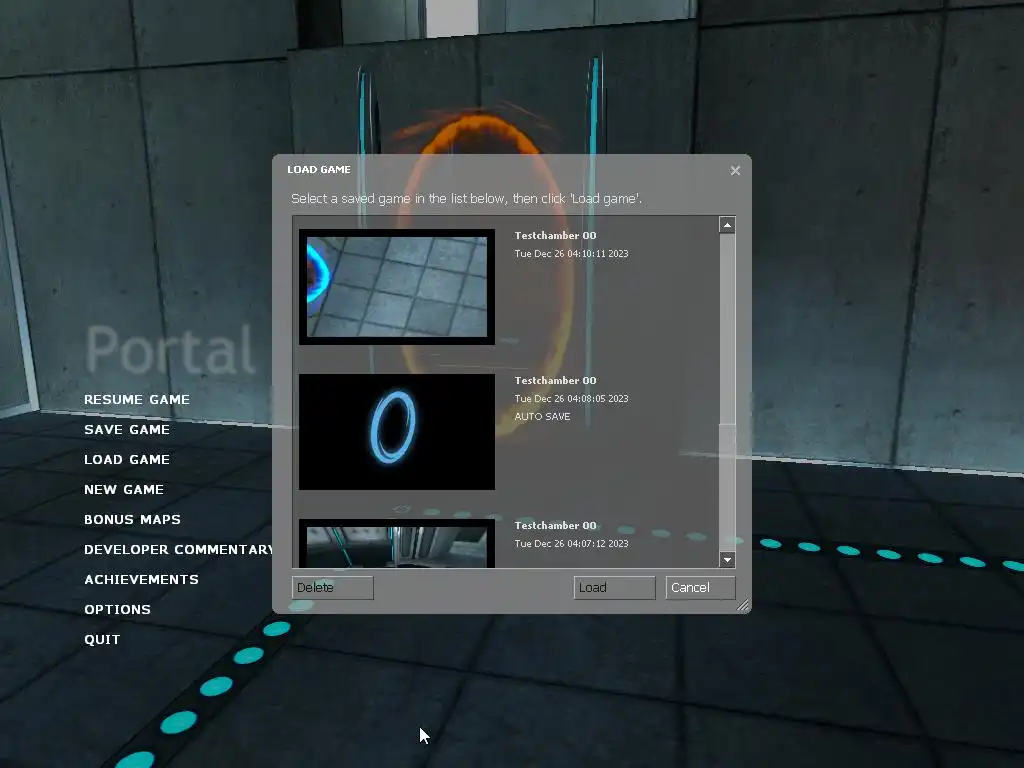Click the Testchamber 00 title above 04:10:11
Viewport: 1024px width, 768px height.
pos(555,236)
